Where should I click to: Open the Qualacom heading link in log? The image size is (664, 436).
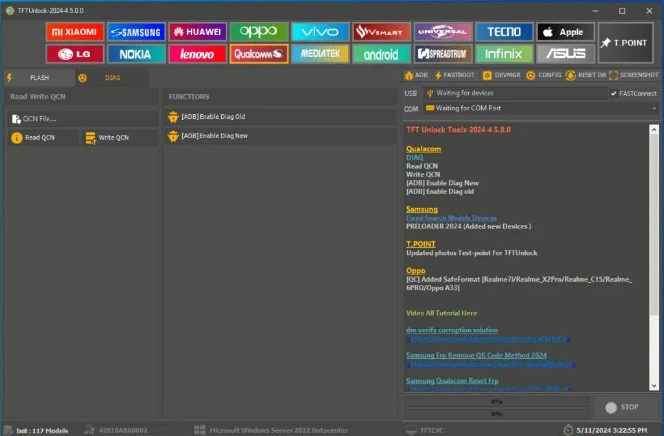423,149
